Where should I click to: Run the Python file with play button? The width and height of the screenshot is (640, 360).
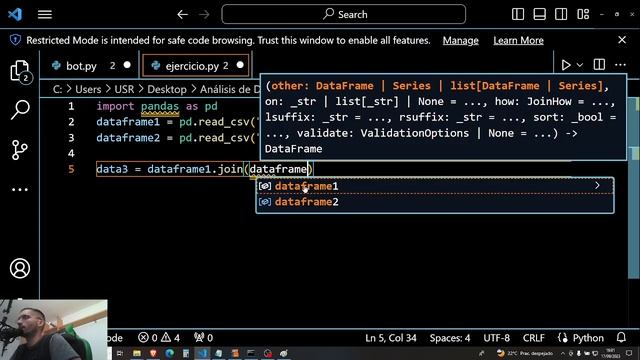pos(565,65)
